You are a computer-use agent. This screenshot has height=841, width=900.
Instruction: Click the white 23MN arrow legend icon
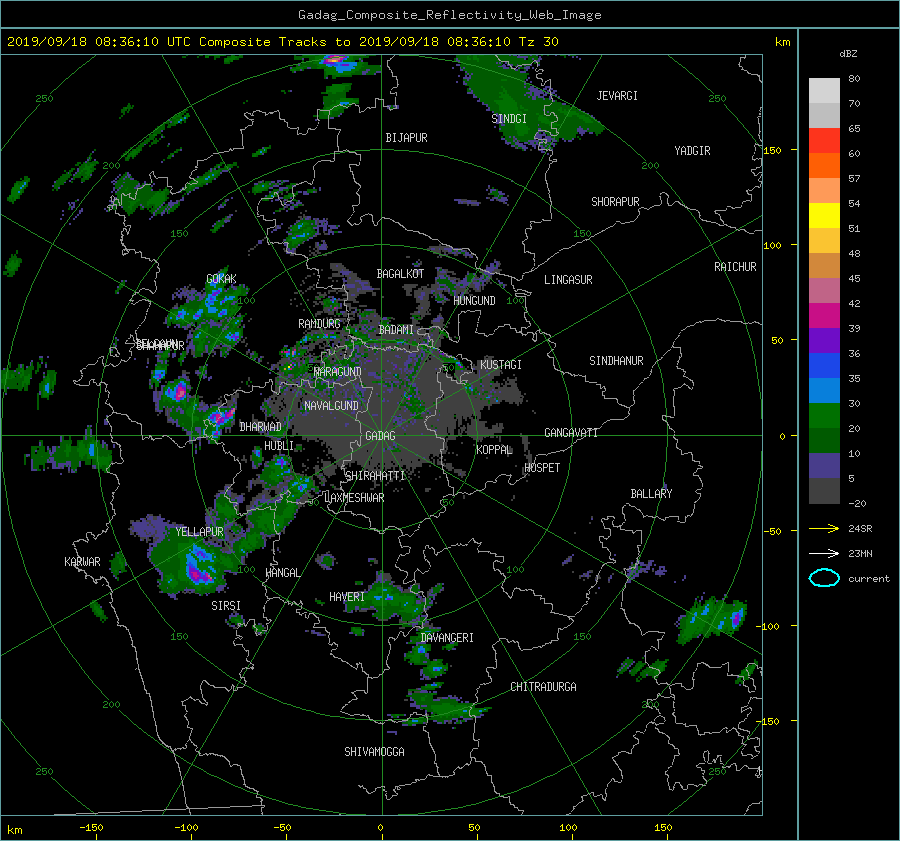pos(824,553)
